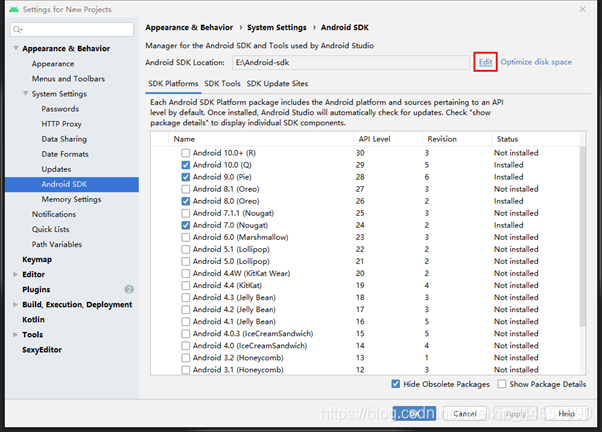602x432 pixels.
Task: Check the Android 7.1.1 (Nougat) checkbox
Action: (x=185, y=213)
